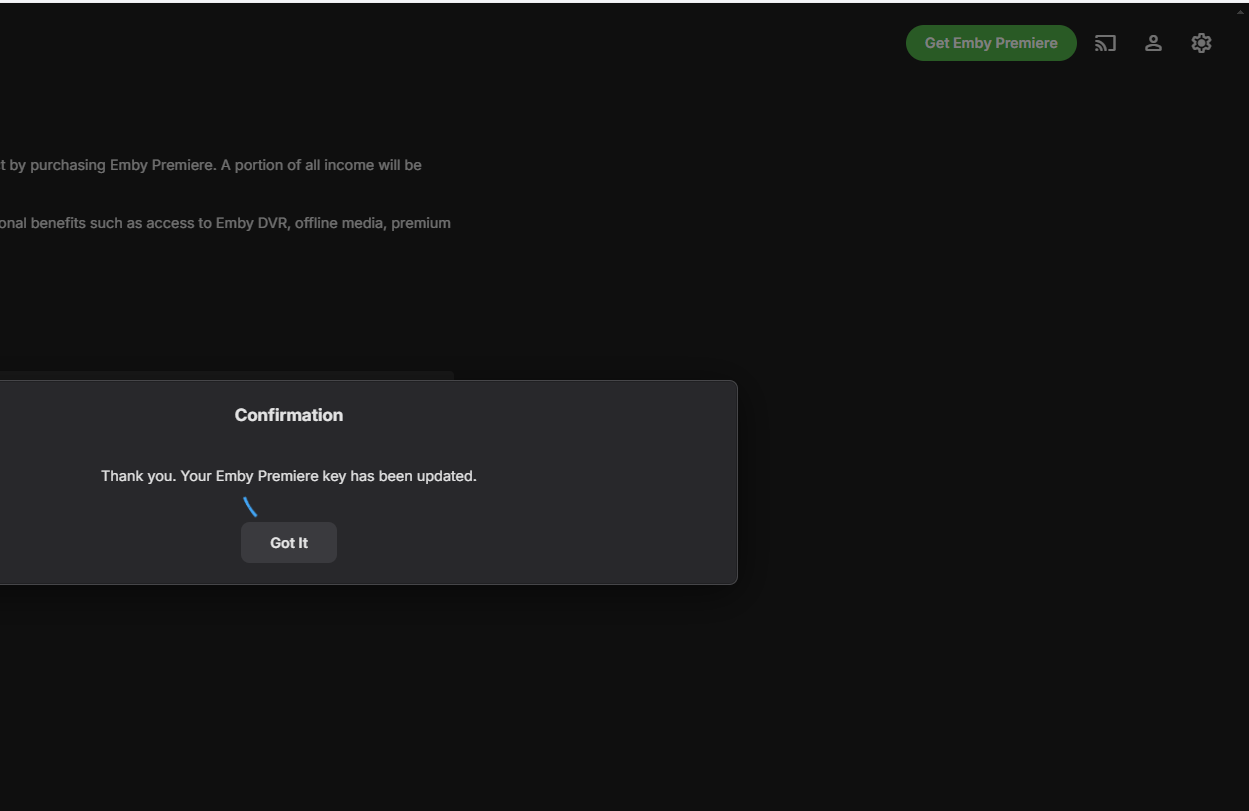
Task: Open the user profile icon
Action: click(x=1153, y=43)
